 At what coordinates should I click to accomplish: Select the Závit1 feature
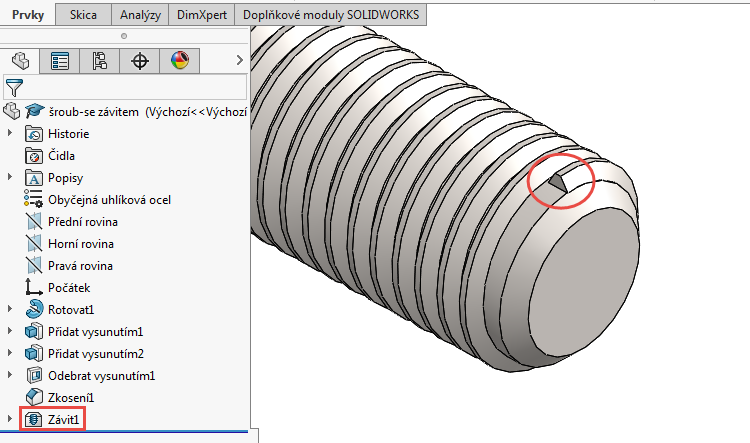tap(63, 420)
